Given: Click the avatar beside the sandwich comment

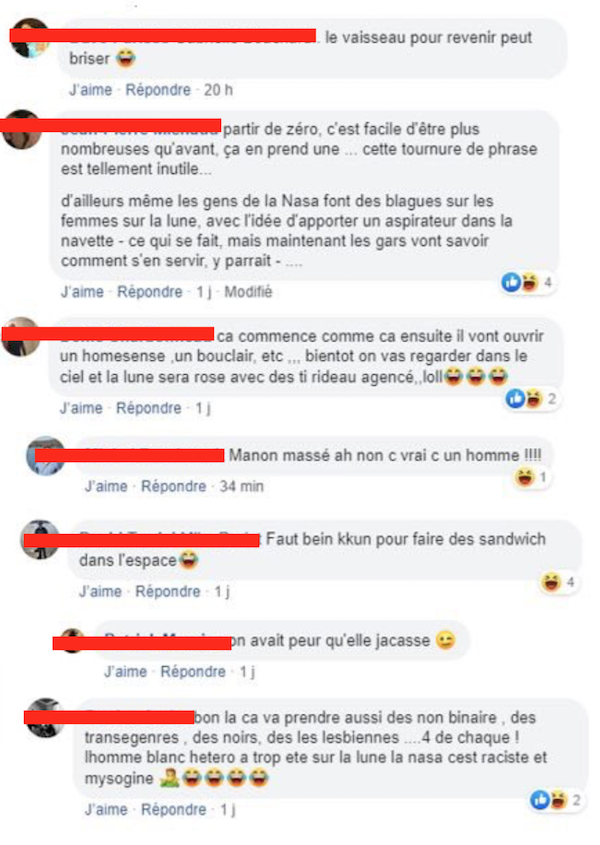Looking at the screenshot, I should point(40,540).
